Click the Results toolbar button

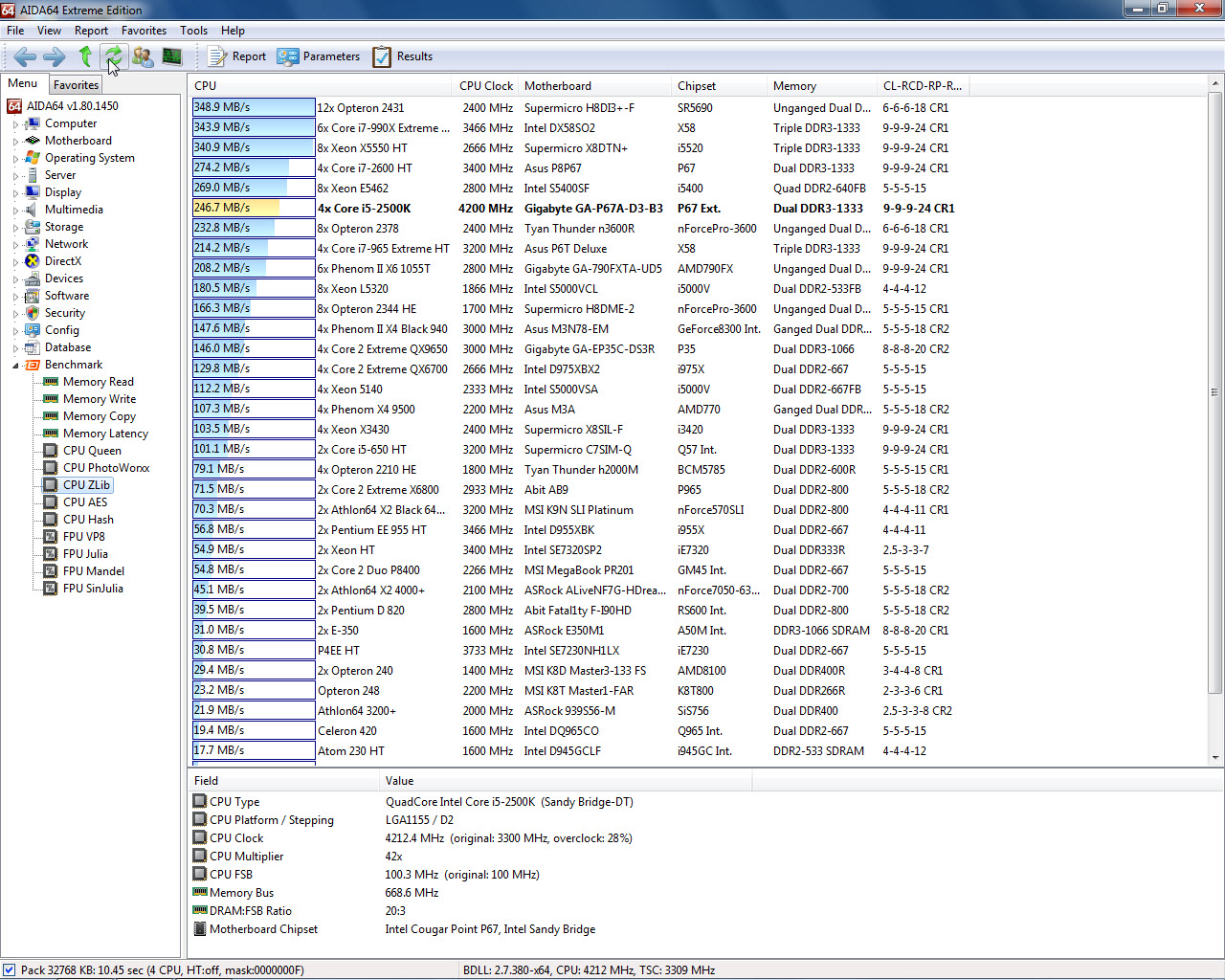(403, 56)
